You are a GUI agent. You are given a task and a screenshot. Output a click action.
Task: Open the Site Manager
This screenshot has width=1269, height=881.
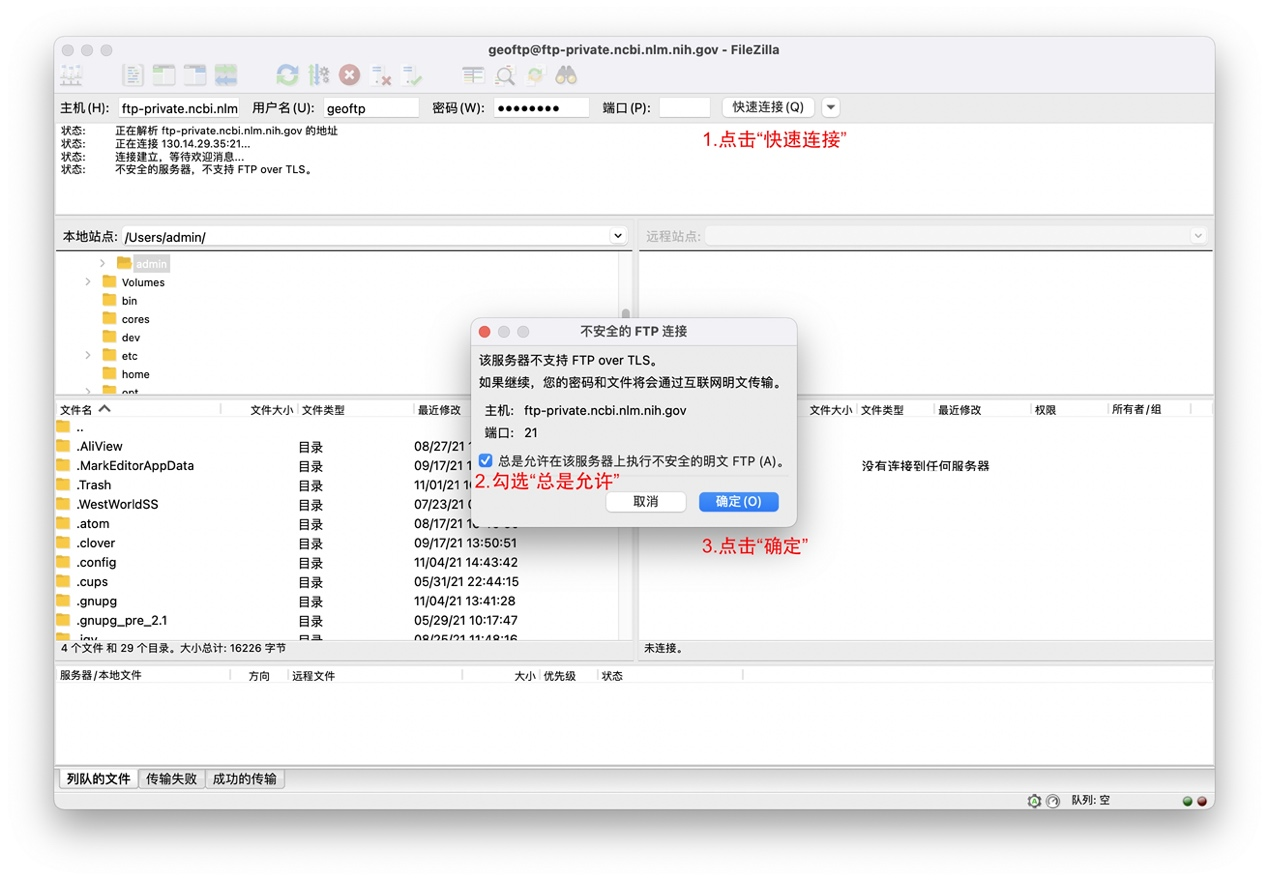(x=70, y=74)
